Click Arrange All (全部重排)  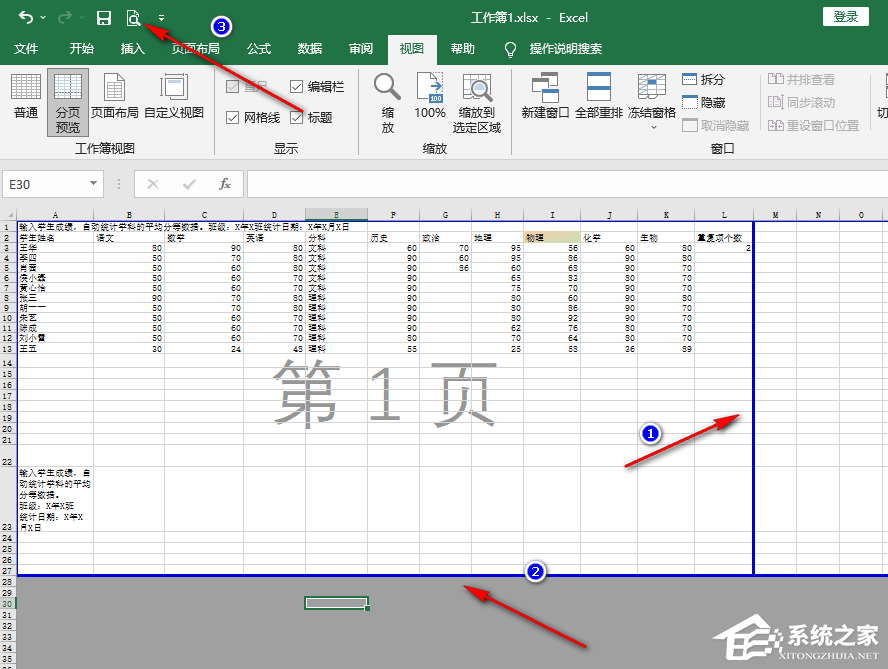(x=599, y=96)
